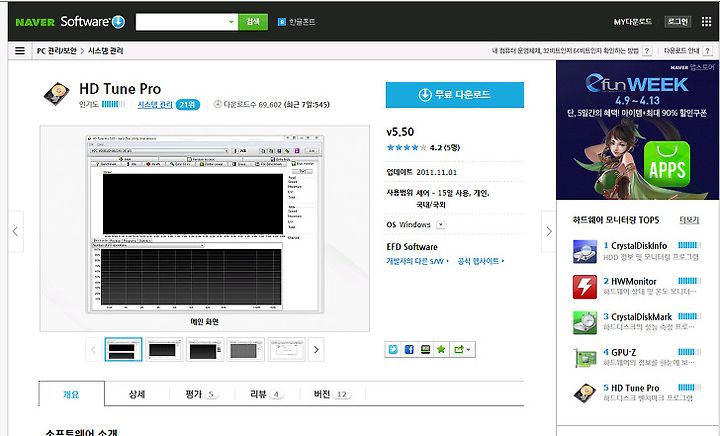Click the PC 관리/보안 breadcrumb
The image size is (720, 436).
56,51
